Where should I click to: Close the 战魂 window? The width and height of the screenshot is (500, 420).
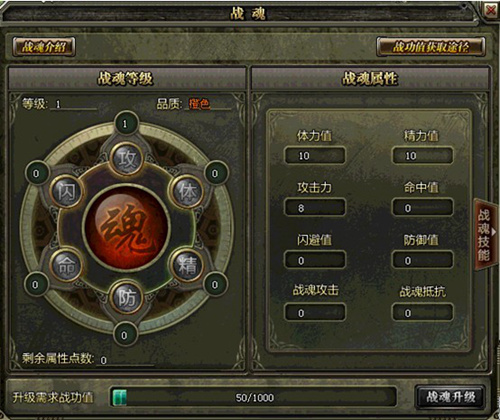click(x=491, y=10)
